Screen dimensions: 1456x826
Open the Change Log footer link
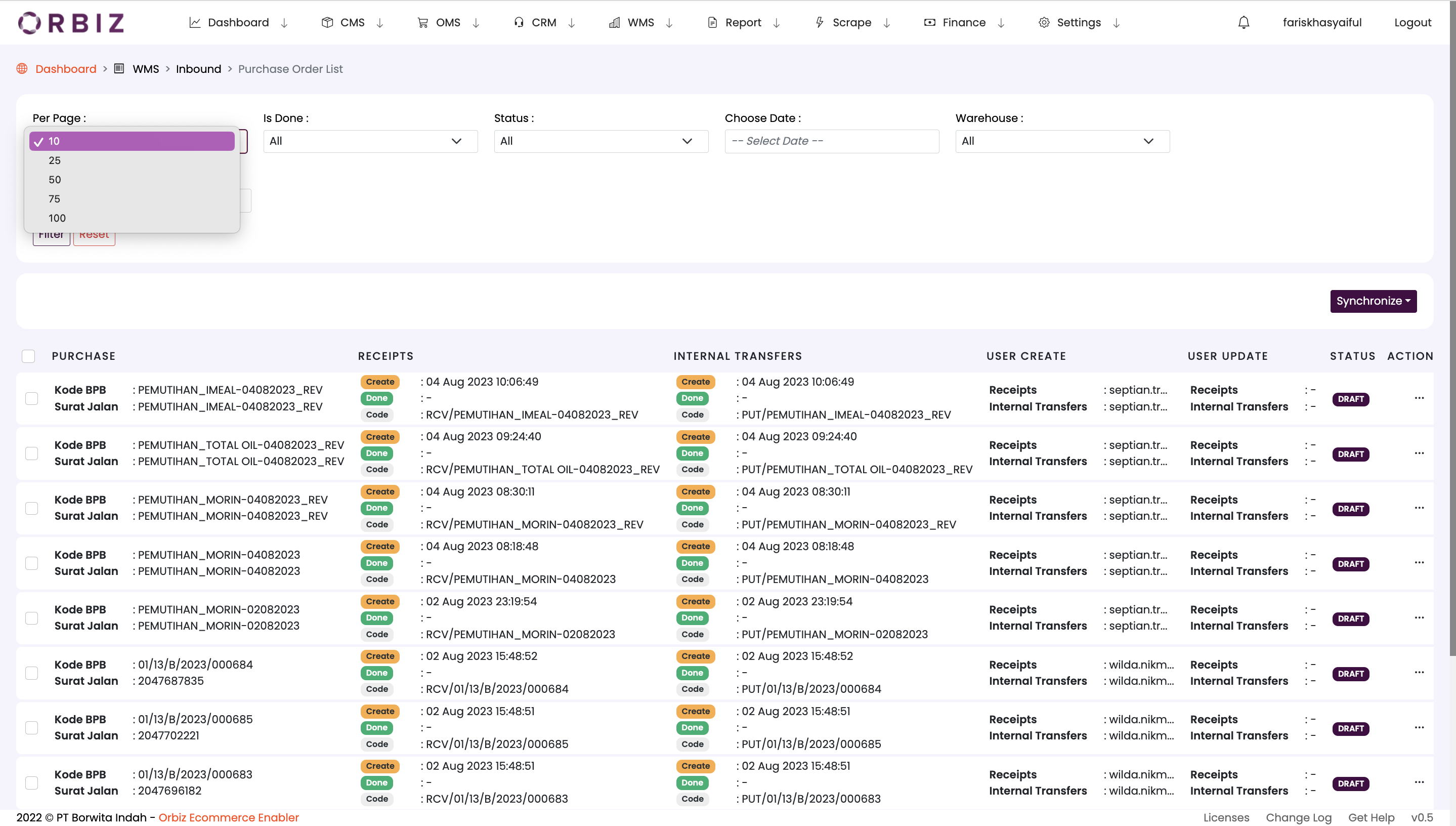coord(1298,817)
